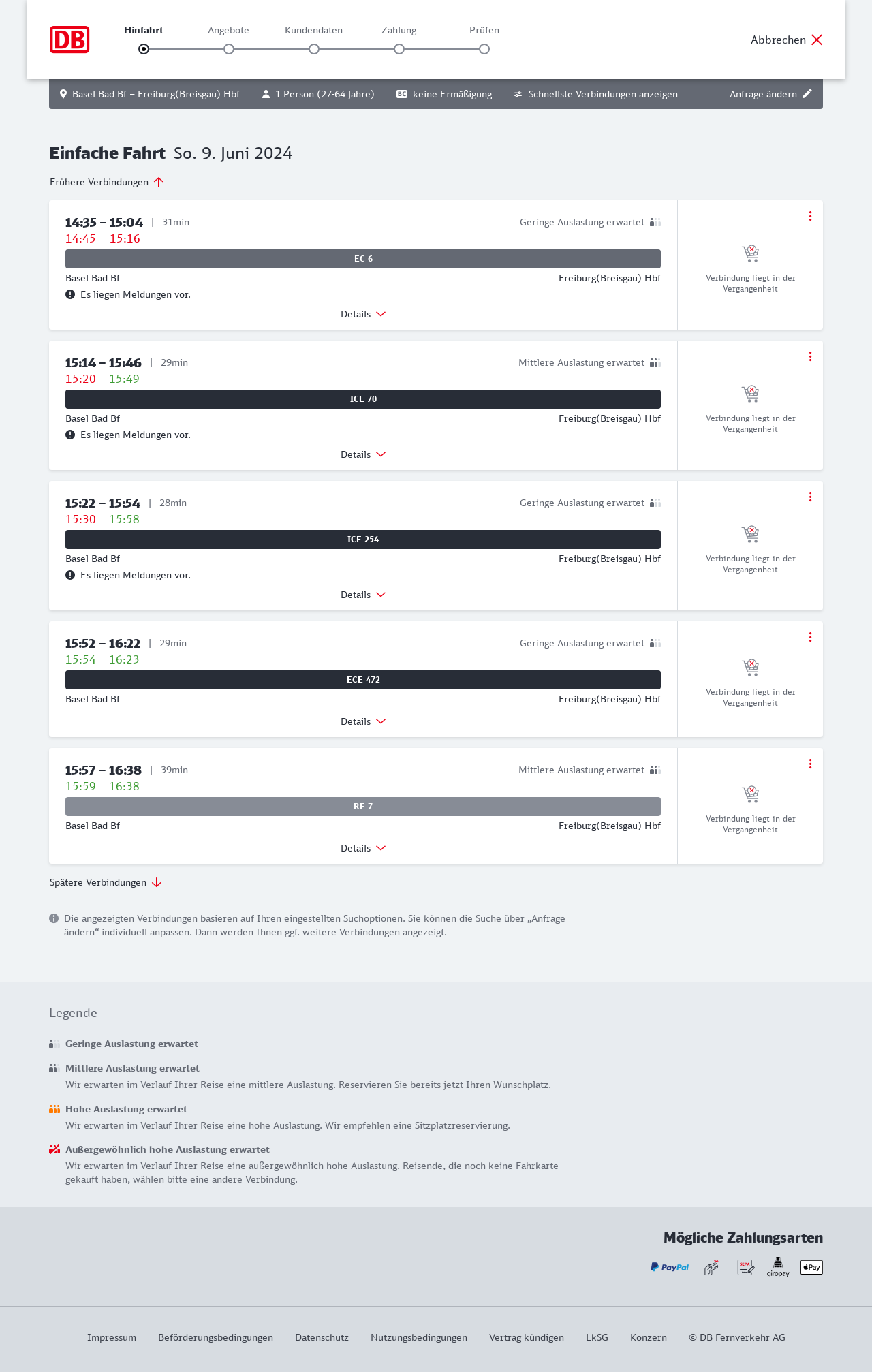Screen dimensions: 872x1372
Task: Click warning icon on EC 6 notice
Action: pyautogui.click(x=70, y=294)
